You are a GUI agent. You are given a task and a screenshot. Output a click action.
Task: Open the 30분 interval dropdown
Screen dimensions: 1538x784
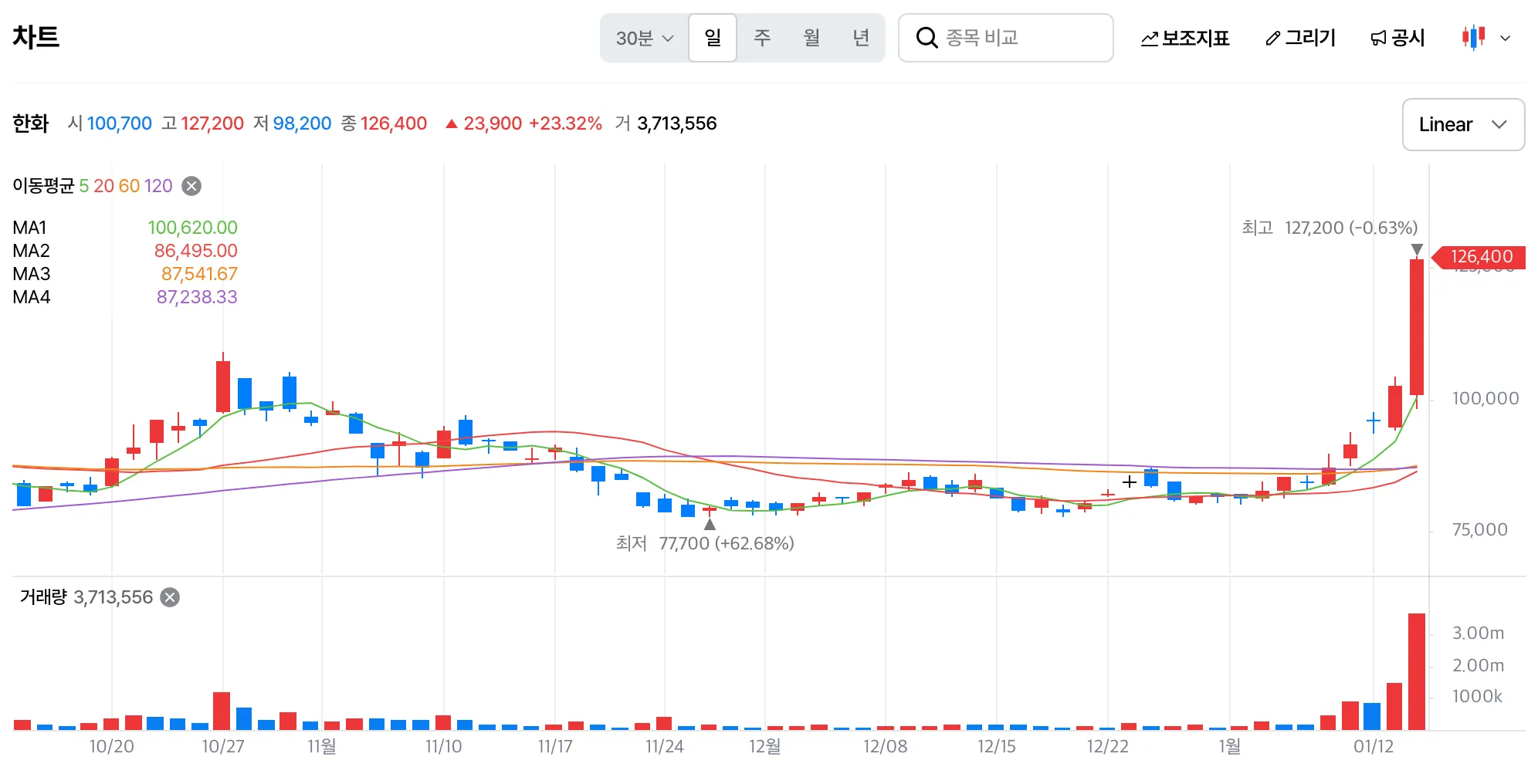tap(644, 38)
